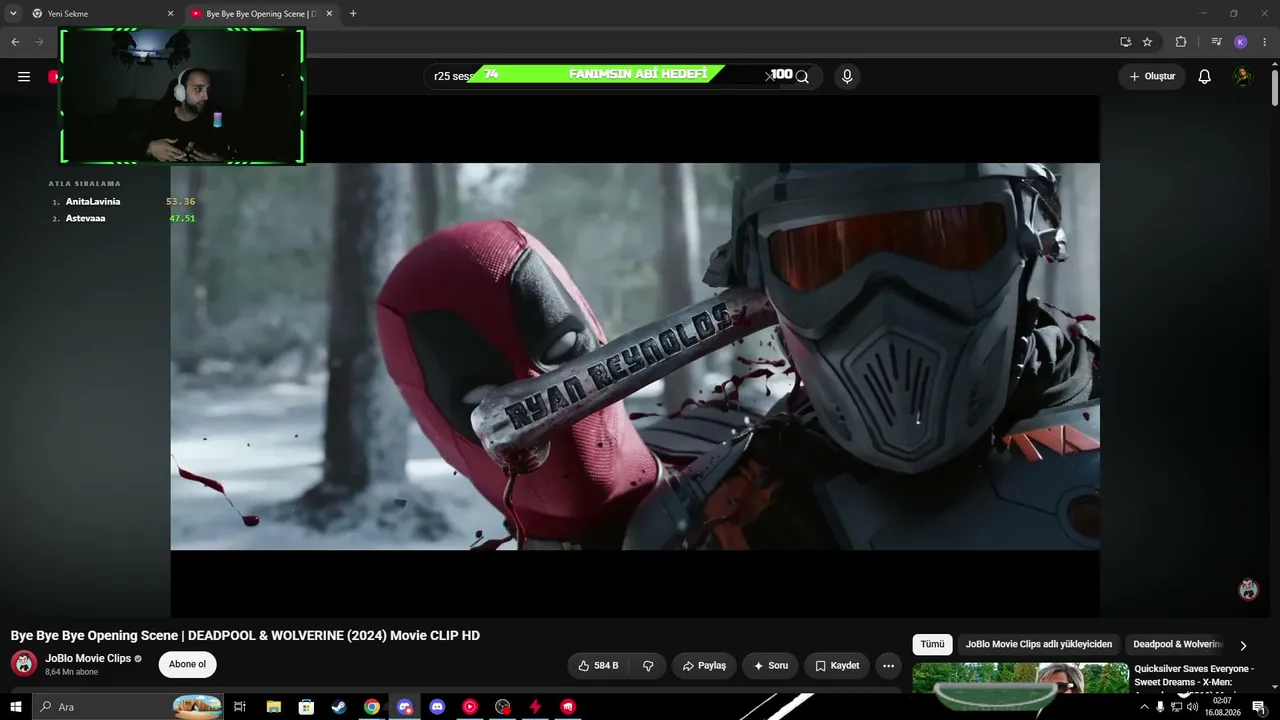Click the system tray microphone icon
This screenshot has width=1280, height=720.
pos(1160,707)
